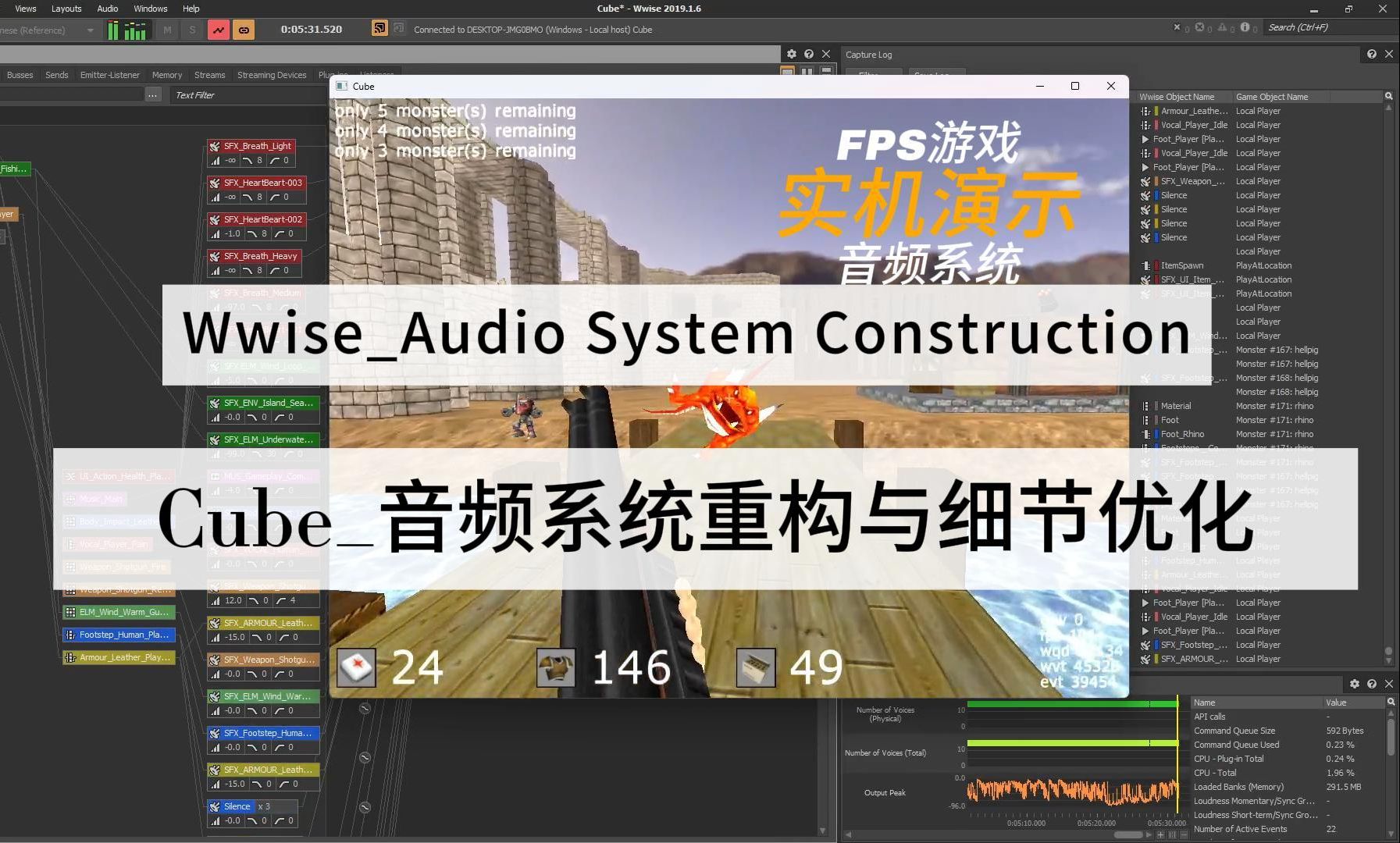Reset zoom on the performance graph timeline
The height and width of the screenshot is (843, 1400).
[1173, 834]
